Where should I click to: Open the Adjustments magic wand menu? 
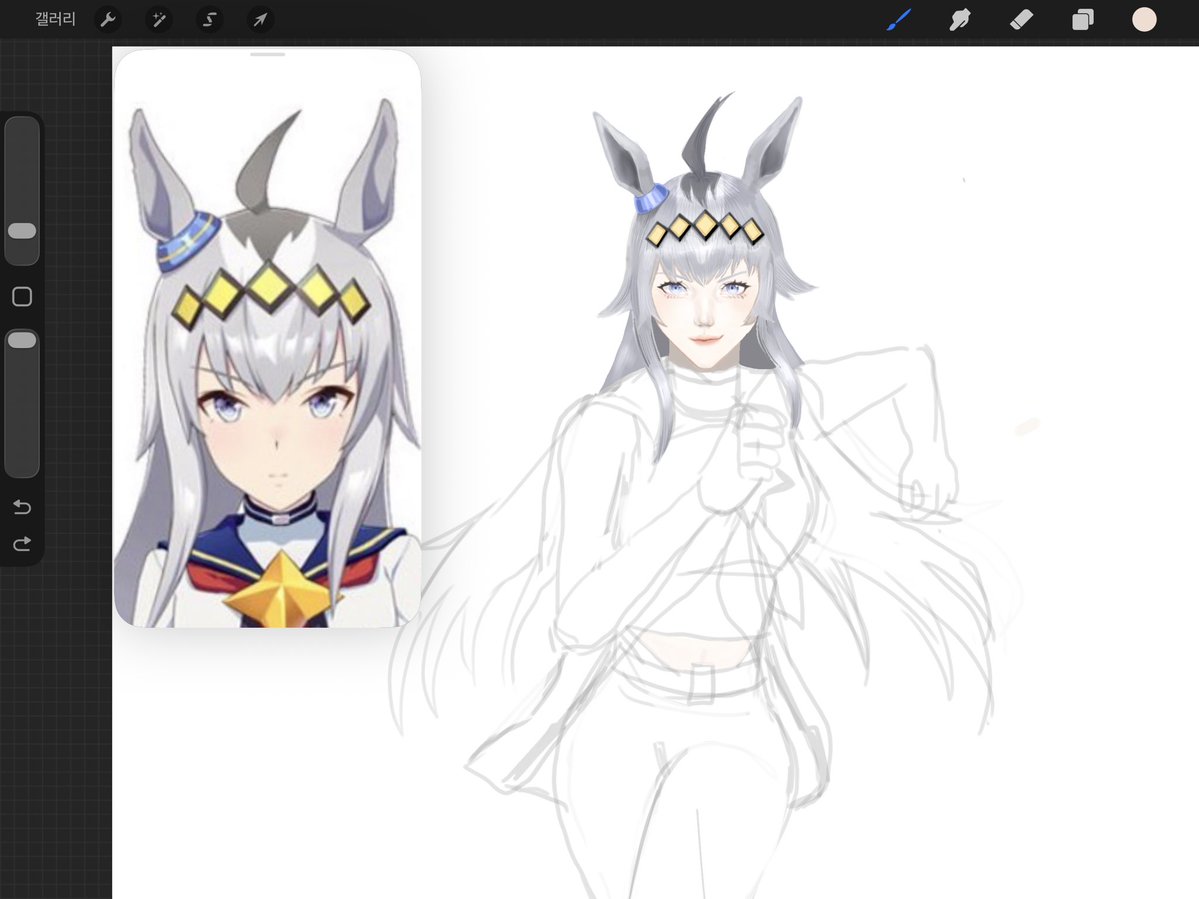(159, 20)
